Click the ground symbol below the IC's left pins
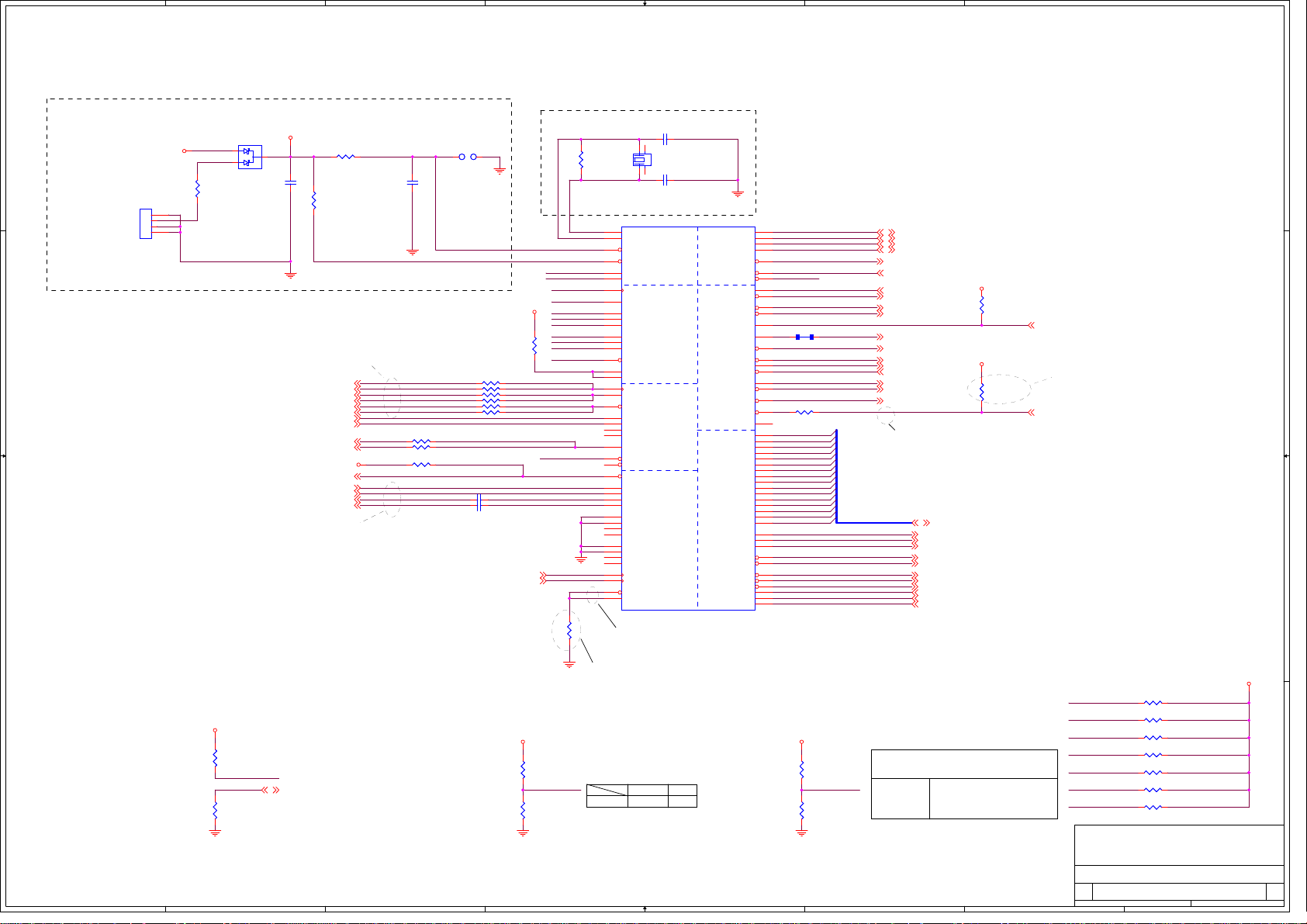The width and height of the screenshot is (1307, 924). [581, 559]
